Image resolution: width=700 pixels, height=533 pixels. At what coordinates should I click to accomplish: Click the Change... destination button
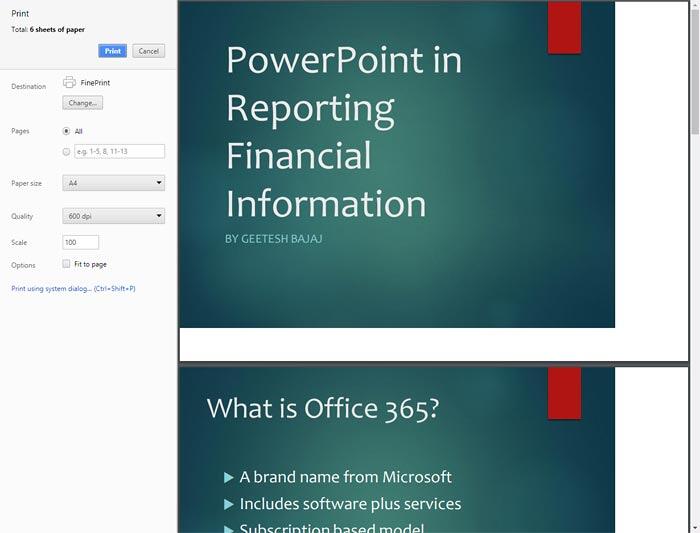[83, 103]
